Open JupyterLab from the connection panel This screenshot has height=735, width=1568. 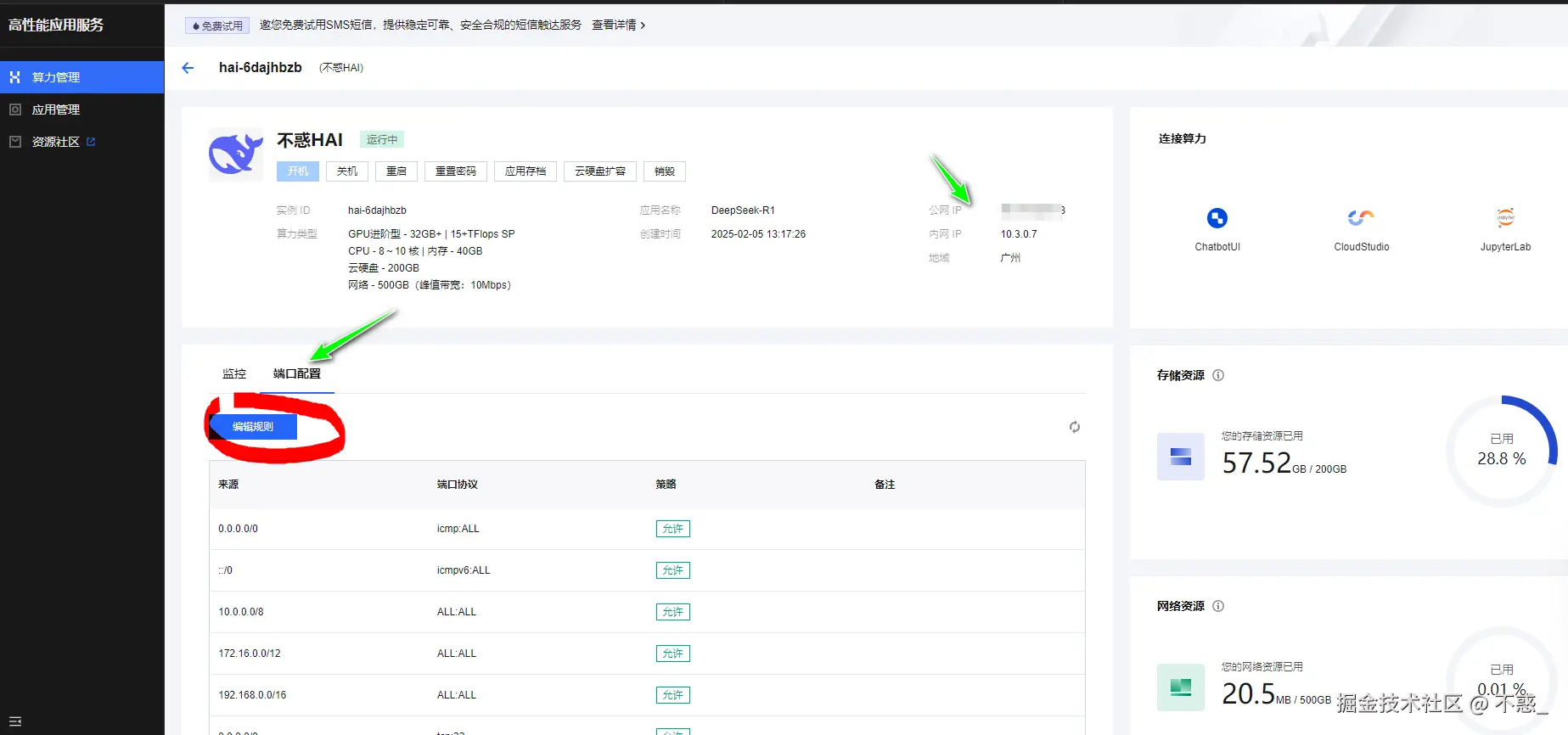click(x=1505, y=218)
